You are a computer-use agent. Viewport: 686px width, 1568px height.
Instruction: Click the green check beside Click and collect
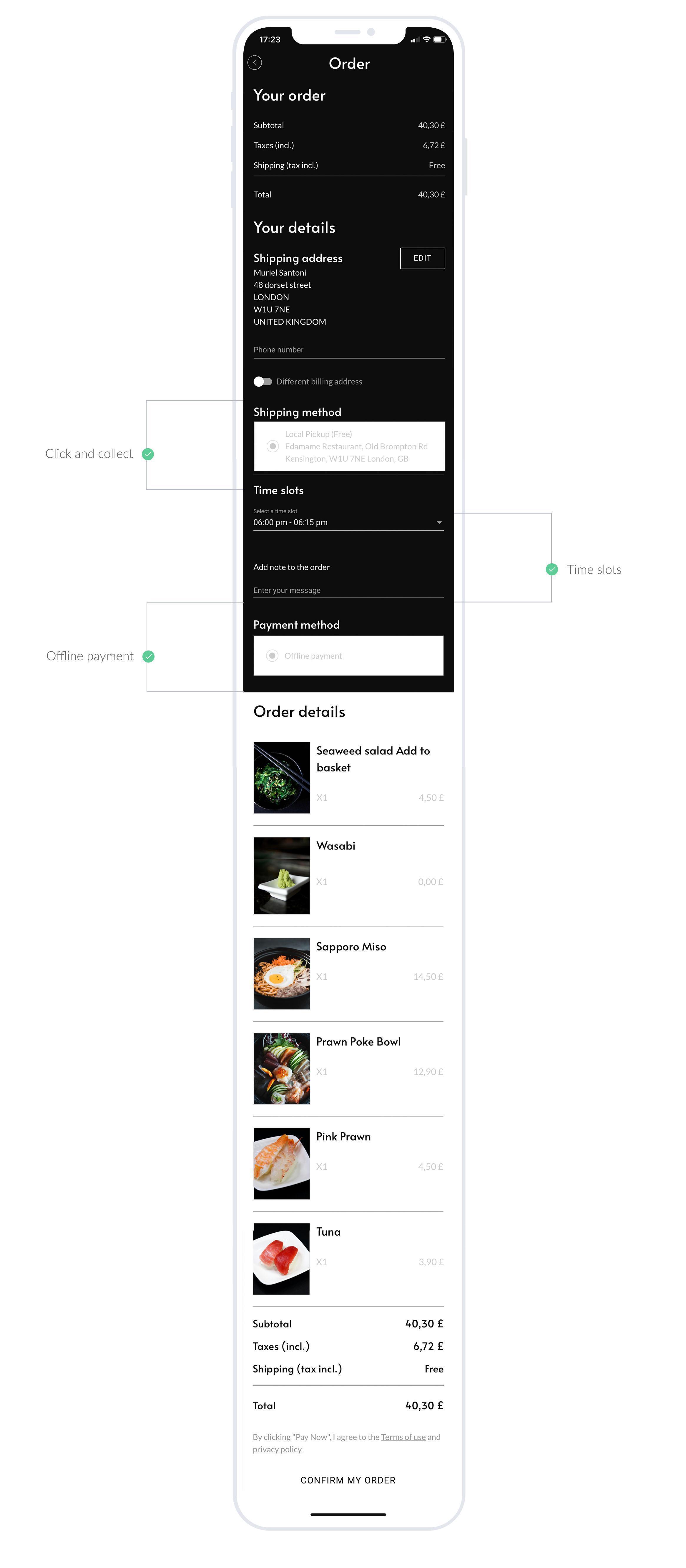click(x=148, y=454)
